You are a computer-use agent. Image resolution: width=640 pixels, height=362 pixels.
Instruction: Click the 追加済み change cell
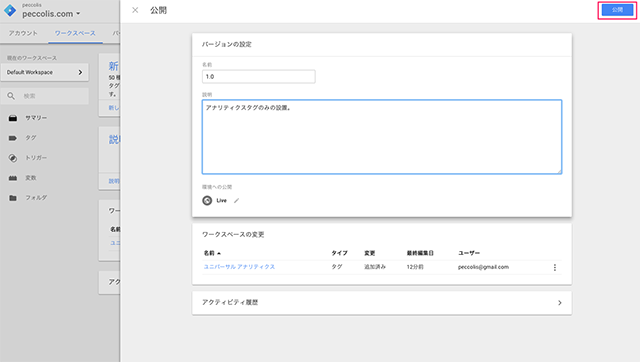375,267
